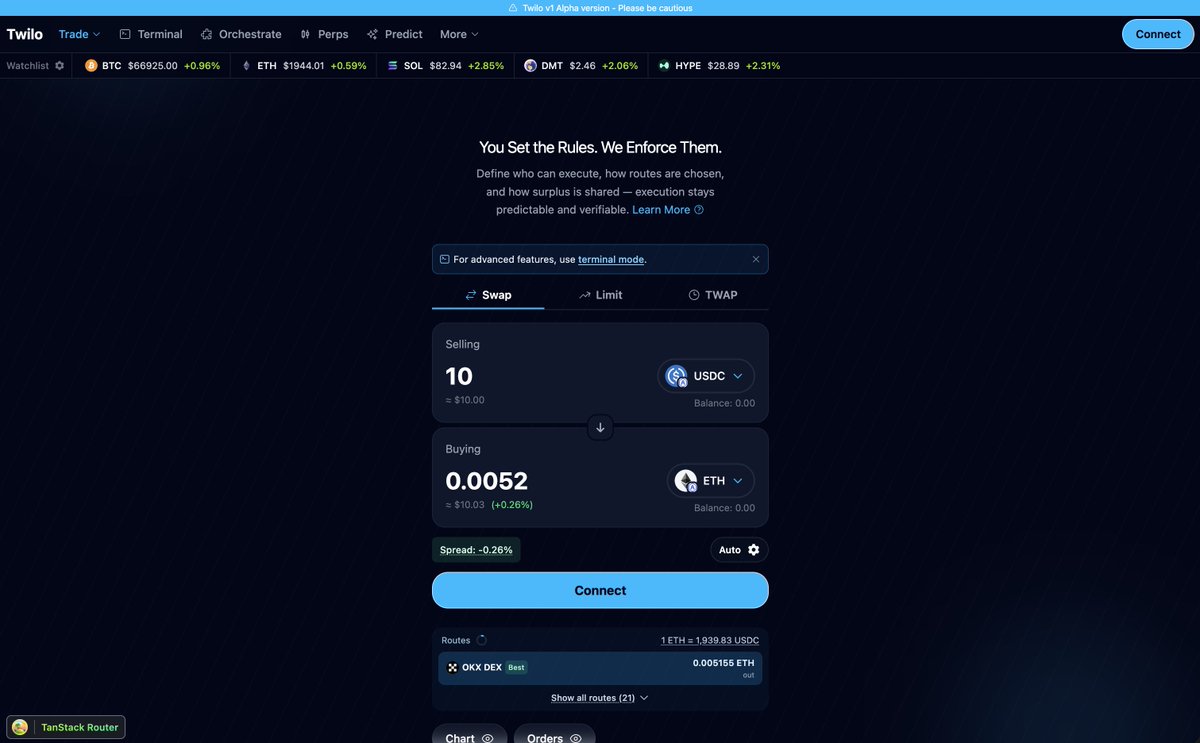Viewport: 1200px width, 743px height.
Task: Open Perps from the navbar
Action: 324,34
